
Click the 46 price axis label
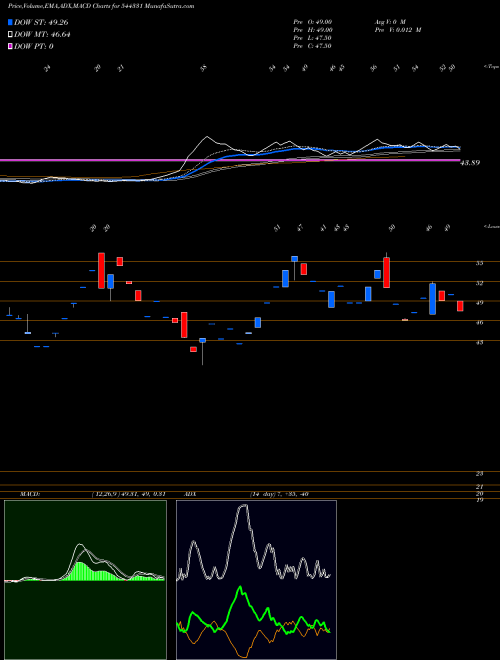coord(479,322)
